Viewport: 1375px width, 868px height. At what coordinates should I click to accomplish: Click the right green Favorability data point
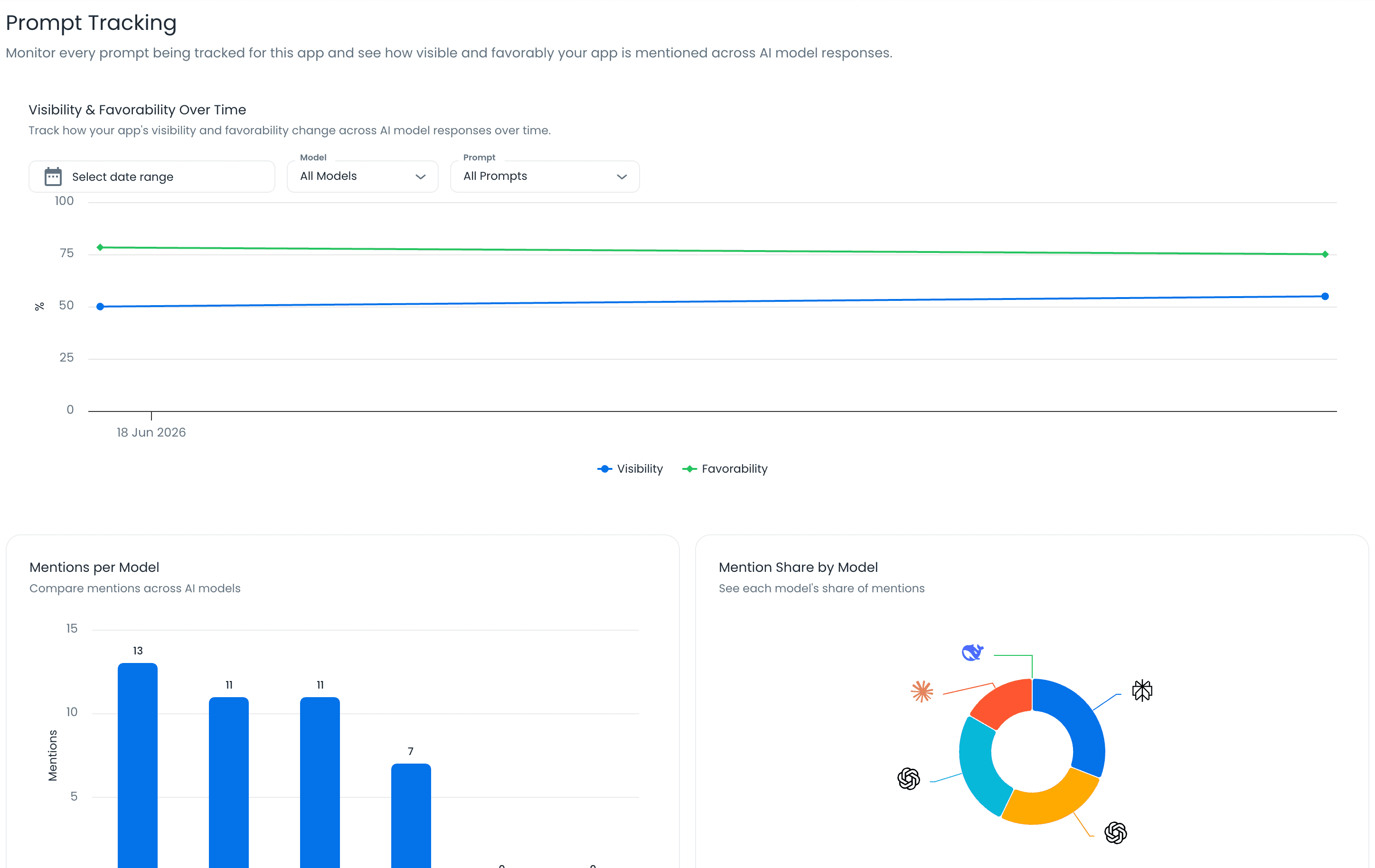click(x=1325, y=254)
